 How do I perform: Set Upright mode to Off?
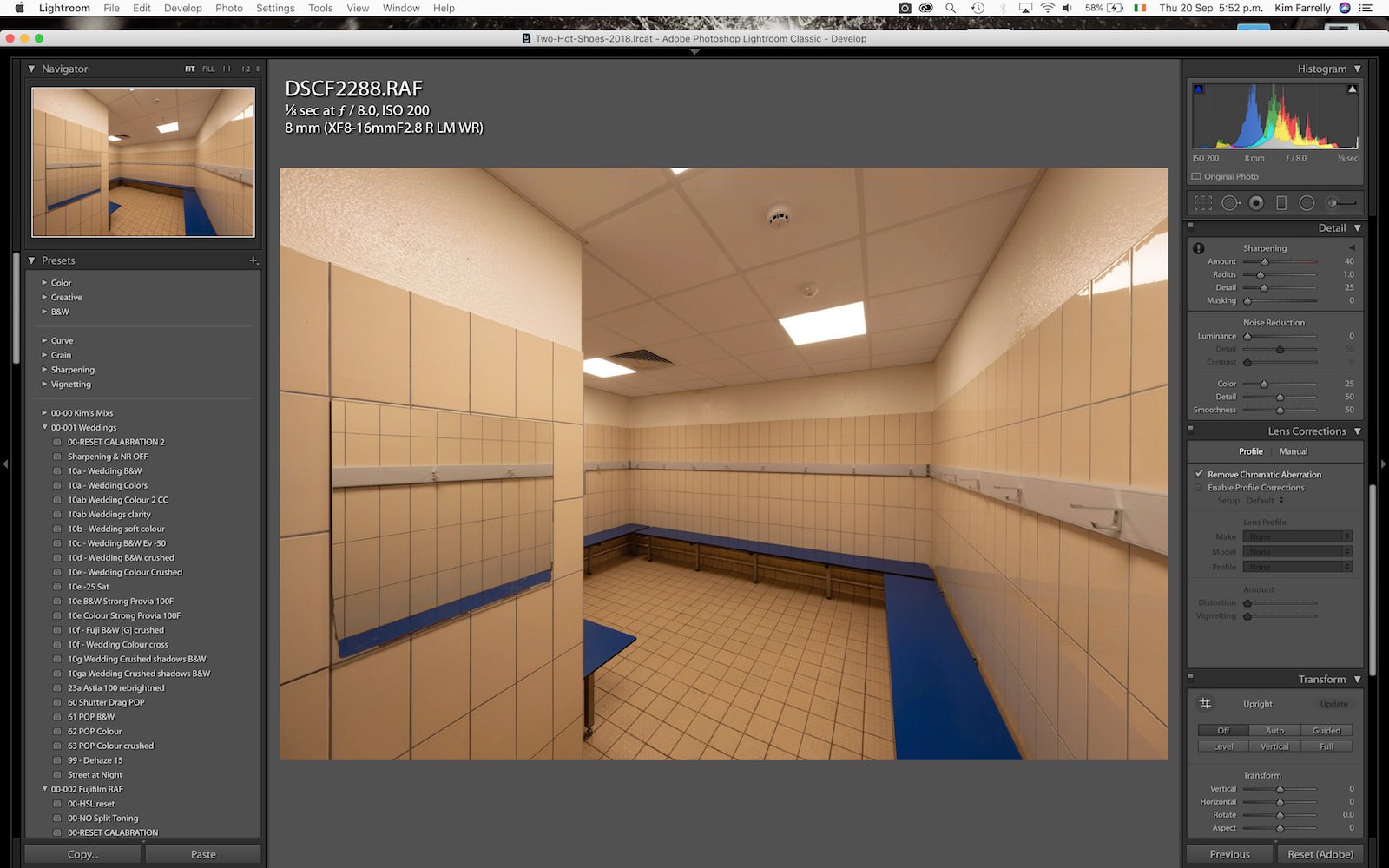point(1223,730)
